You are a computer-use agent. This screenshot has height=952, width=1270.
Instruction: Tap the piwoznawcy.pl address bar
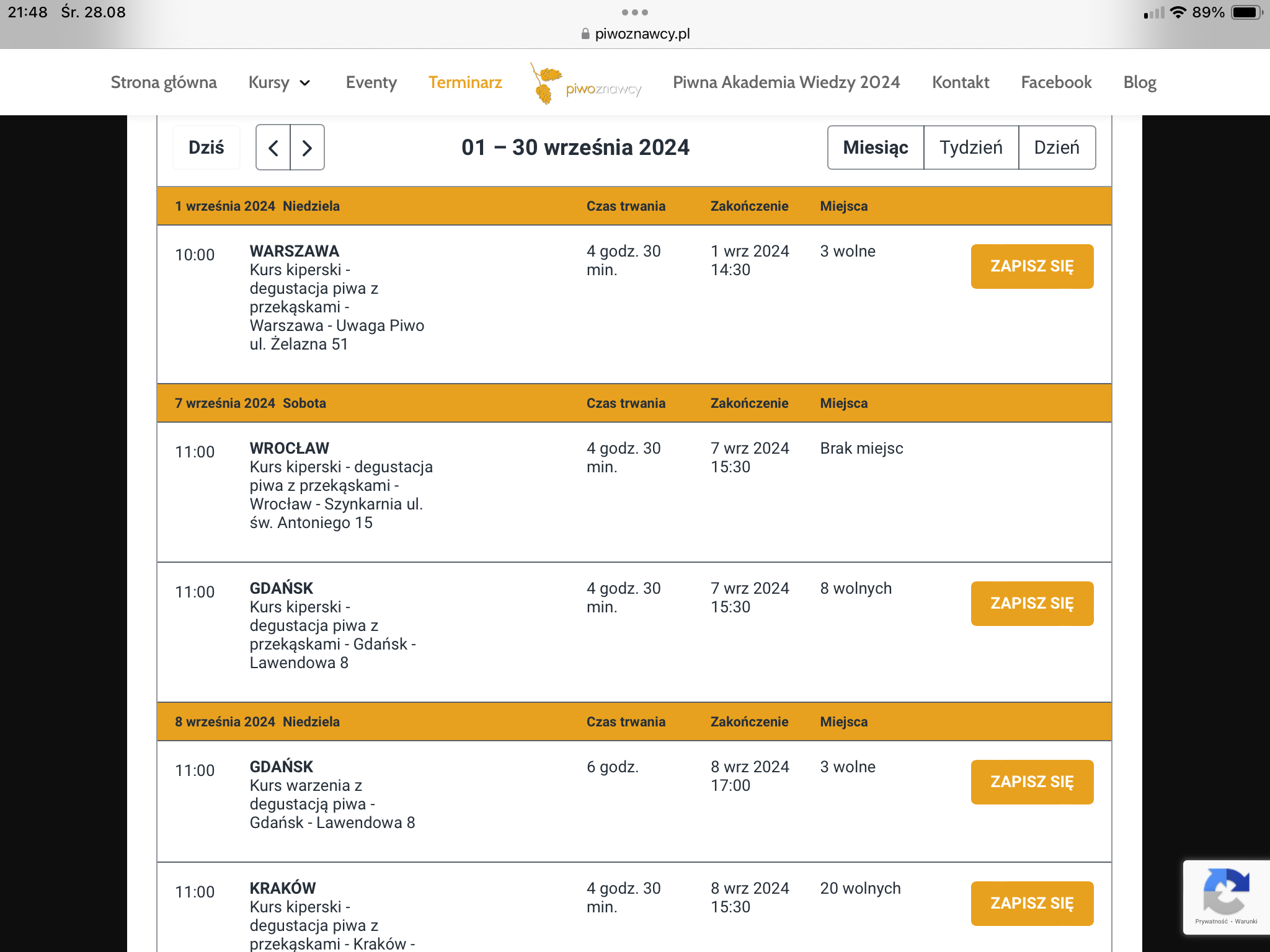pyautogui.click(x=642, y=34)
